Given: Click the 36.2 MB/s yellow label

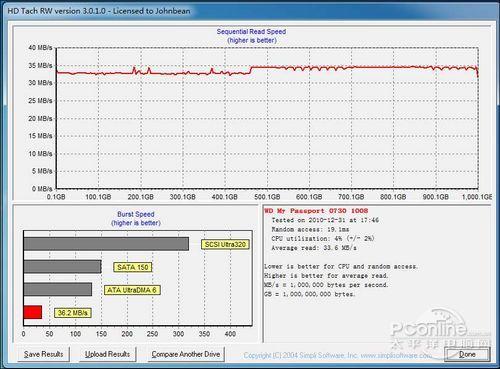Looking at the screenshot, I should 72,313.
